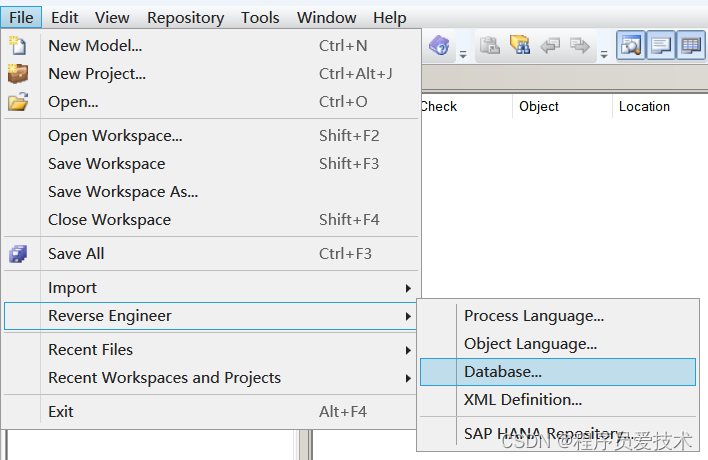Expand Recent Workspaces and Projects submenu
The image size is (708, 460).
pos(164,377)
